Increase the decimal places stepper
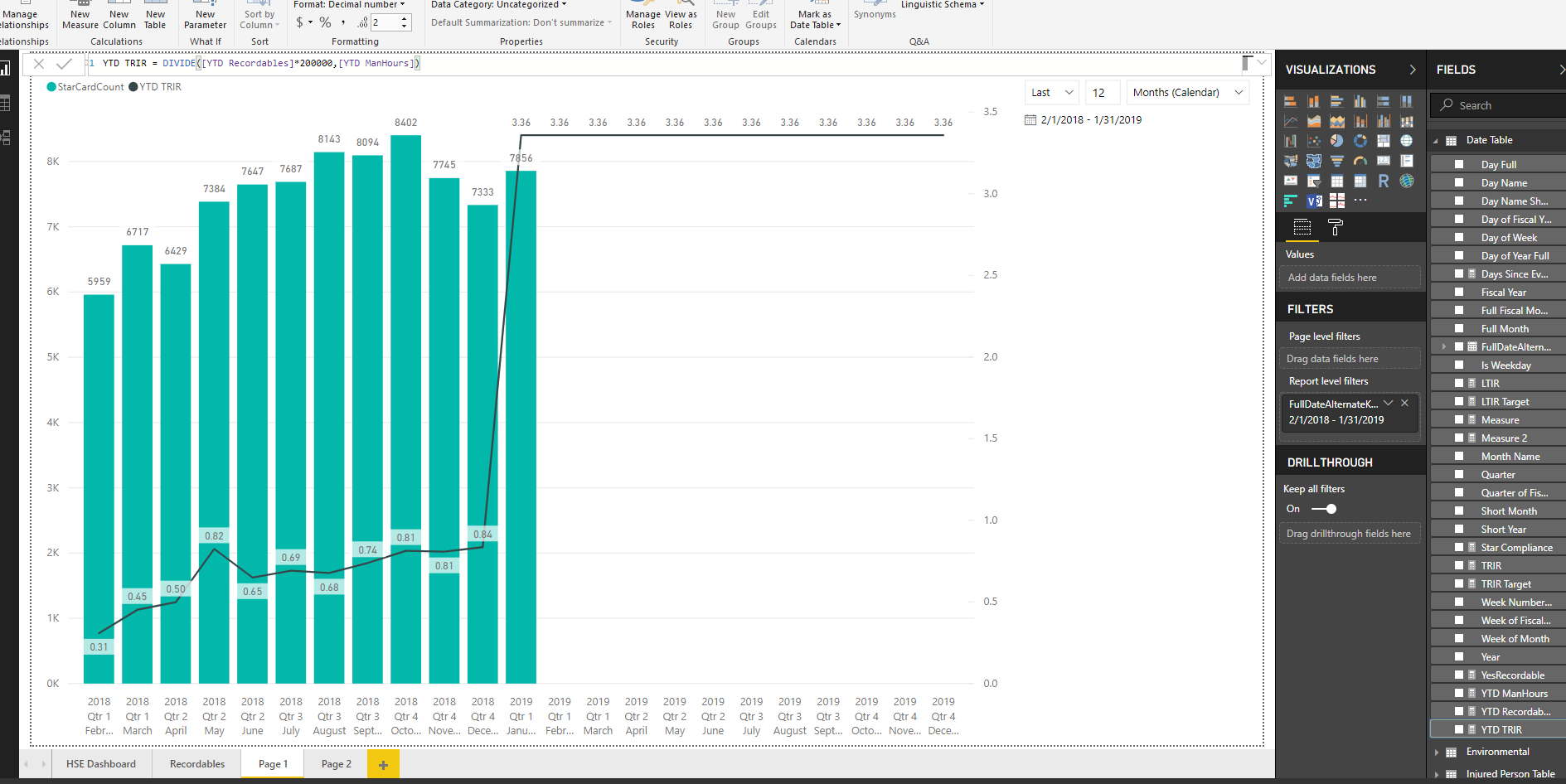The width and height of the screenshot is (1566, 784). point(405,18)
